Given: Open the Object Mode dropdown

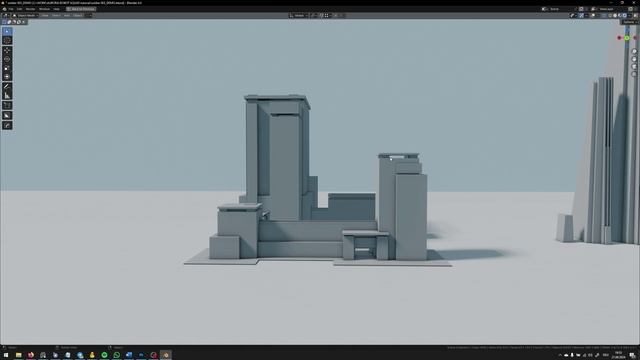Looking at the screenshot, I should pyautogui.click(x=26, y=16).
